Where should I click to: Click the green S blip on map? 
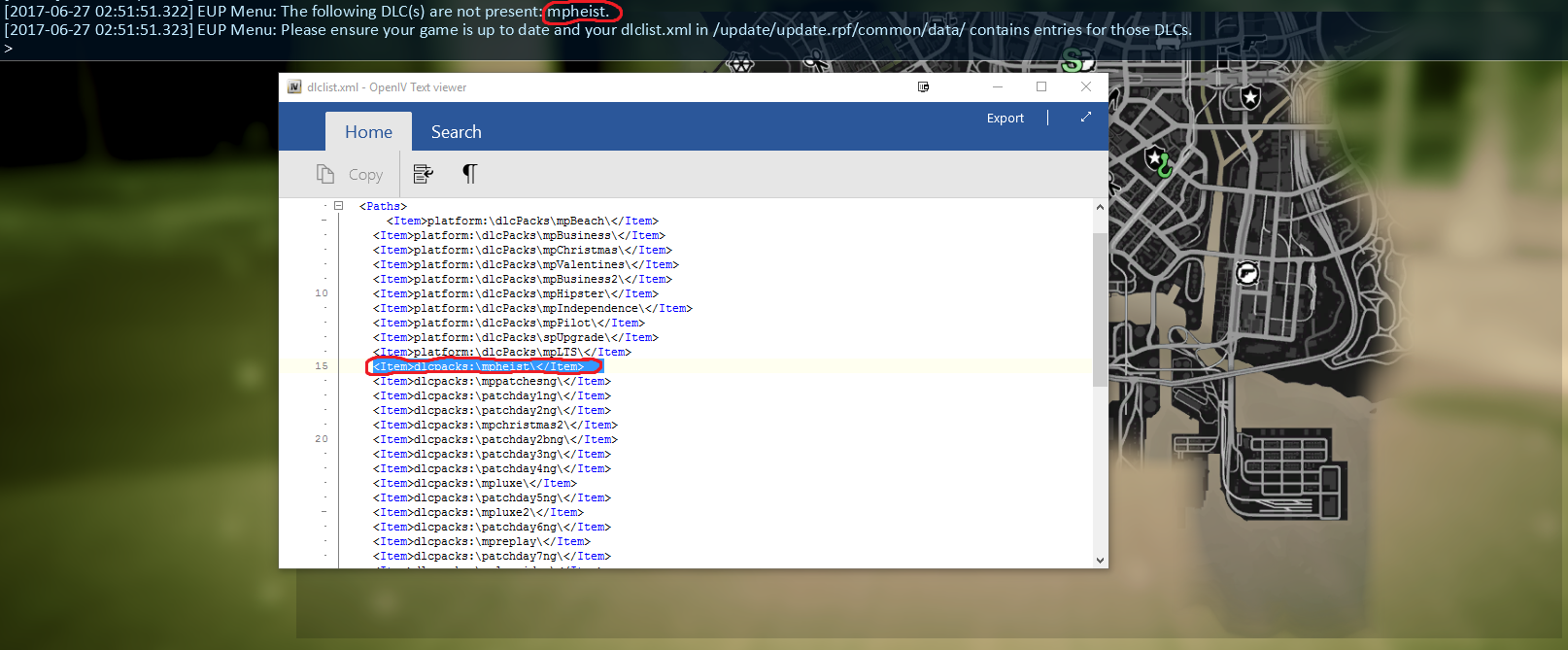click(x=1073, y=64)
